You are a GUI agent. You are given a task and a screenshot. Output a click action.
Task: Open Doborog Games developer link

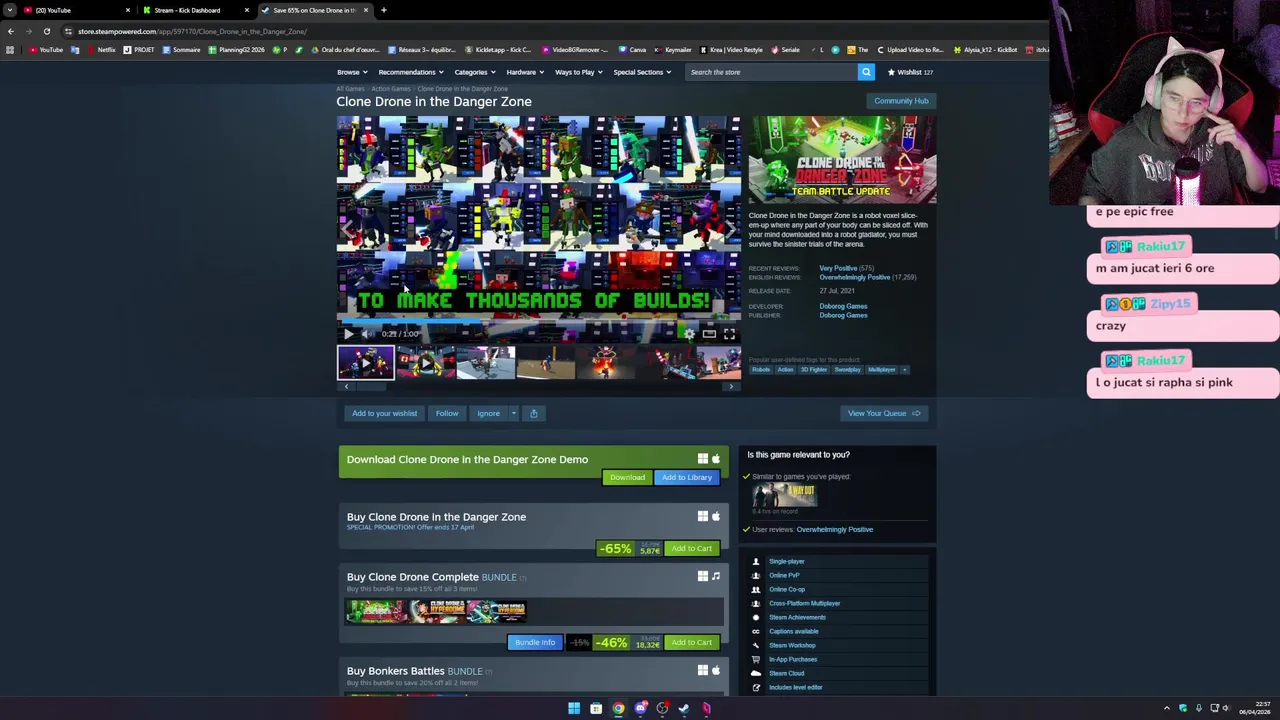843,306
